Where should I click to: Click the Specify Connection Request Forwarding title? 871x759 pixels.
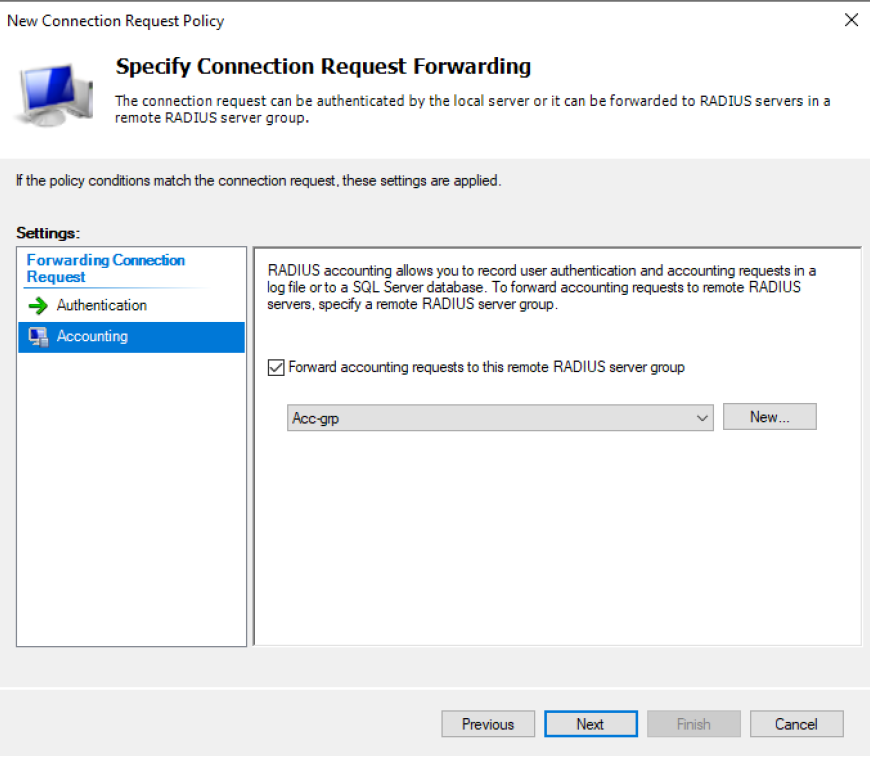(x=323, y=67)
